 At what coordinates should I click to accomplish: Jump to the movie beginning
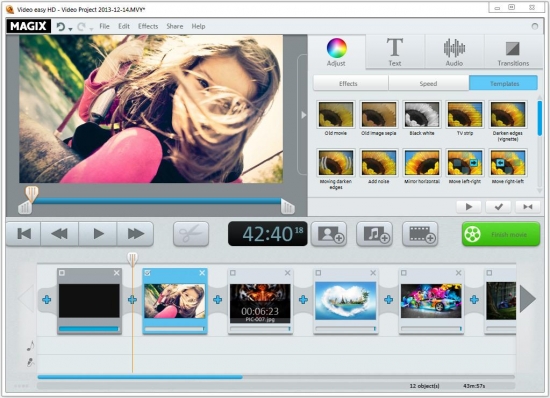pos(24,234)
